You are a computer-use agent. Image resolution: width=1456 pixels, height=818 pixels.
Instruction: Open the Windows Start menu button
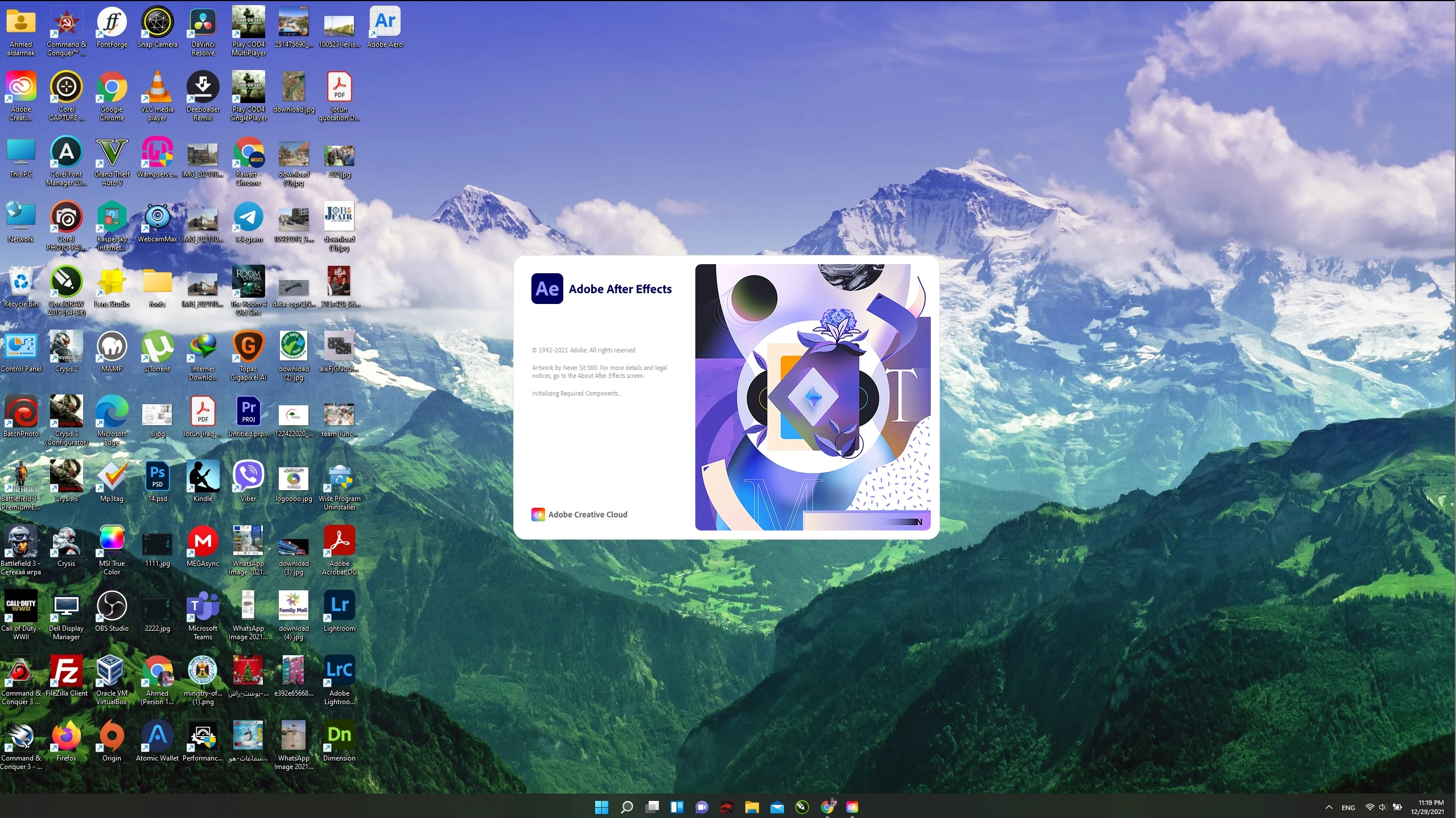coord(601,807)
